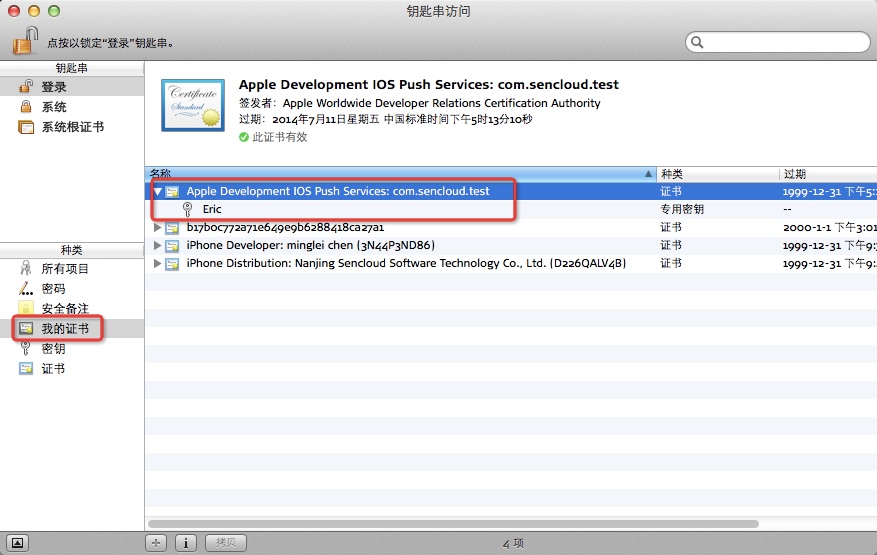This screenshot has height=555, width=877.
Task: Expand iPhone Distribution: Nanjing Sencloud certificate
Action: click(x=158, y=263)
